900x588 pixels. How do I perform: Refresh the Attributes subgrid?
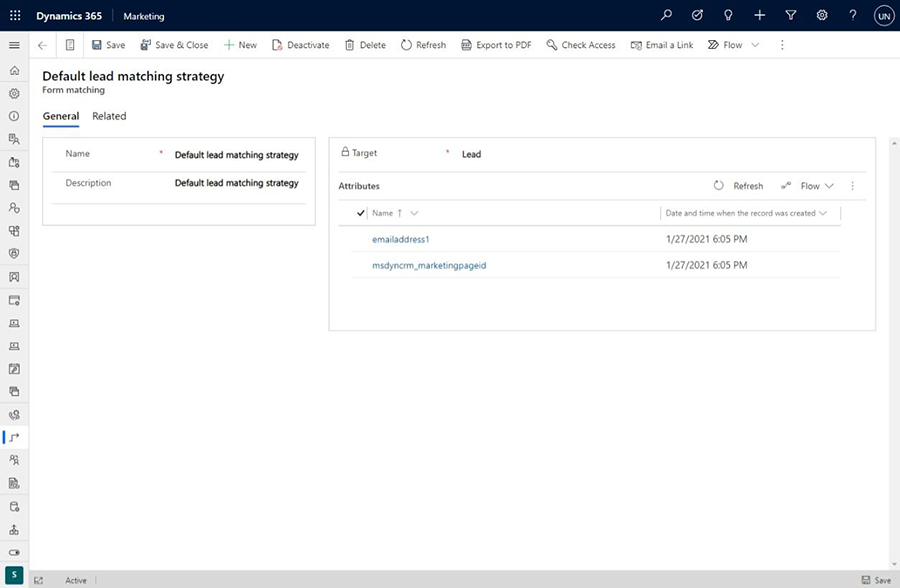click(738, 186)
